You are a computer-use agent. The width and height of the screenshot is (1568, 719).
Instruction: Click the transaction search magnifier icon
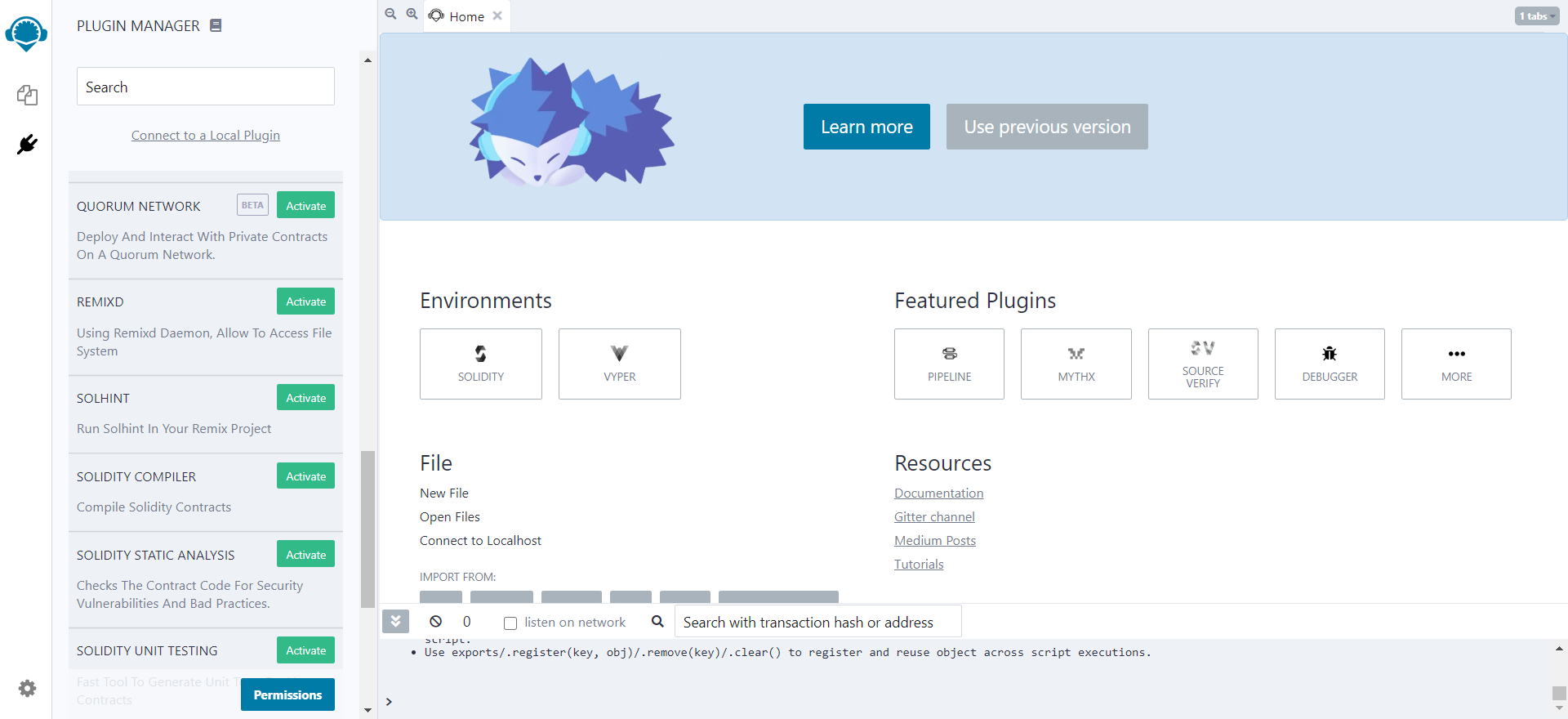657,622
